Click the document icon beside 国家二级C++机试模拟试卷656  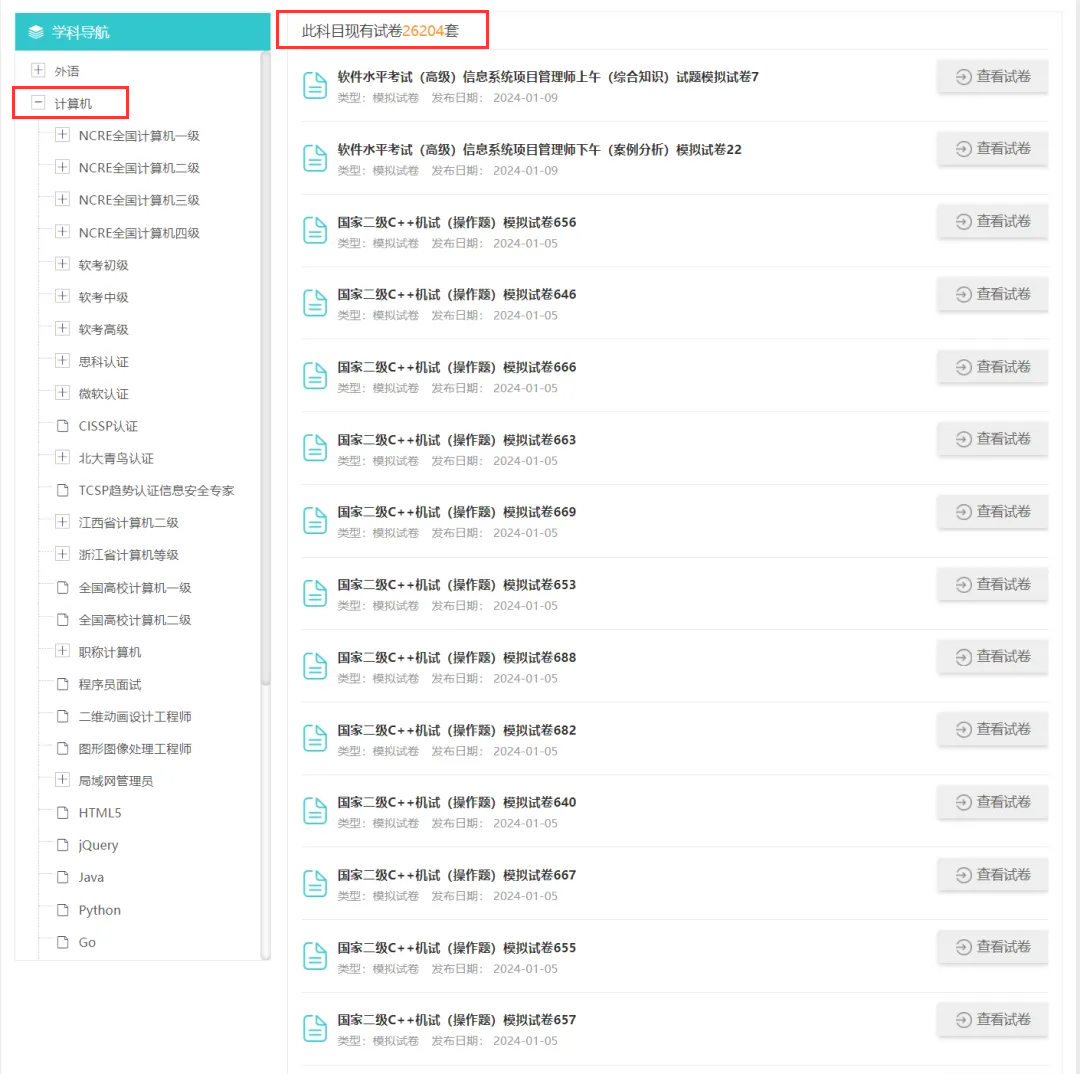315,230
